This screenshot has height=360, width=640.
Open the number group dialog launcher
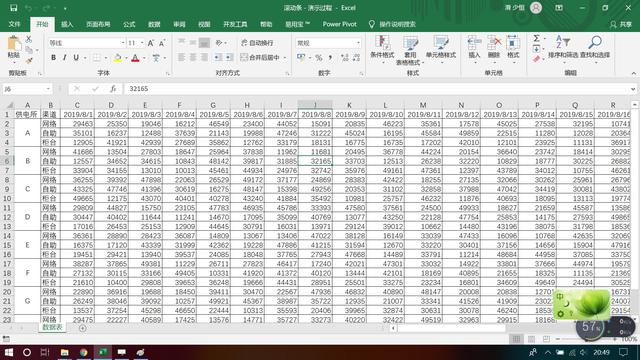361,73
